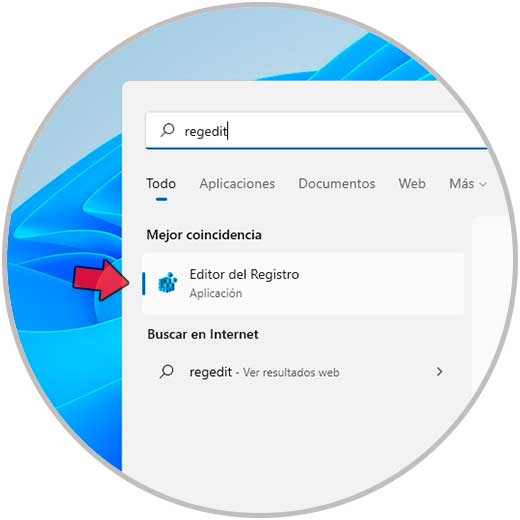Screen dimensions: 520x520
Task: Click the Aplicación subtitle under Editor del Registro
Action: (x=216, y=293)
